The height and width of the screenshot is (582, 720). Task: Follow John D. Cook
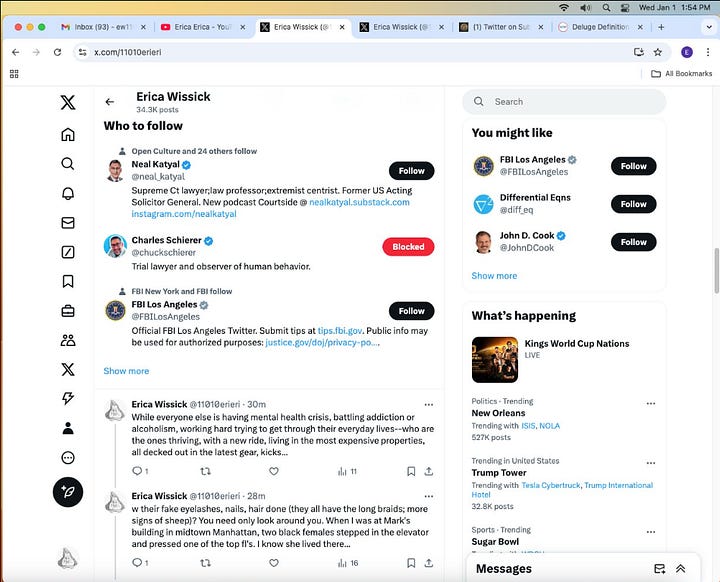coord(633,242)
